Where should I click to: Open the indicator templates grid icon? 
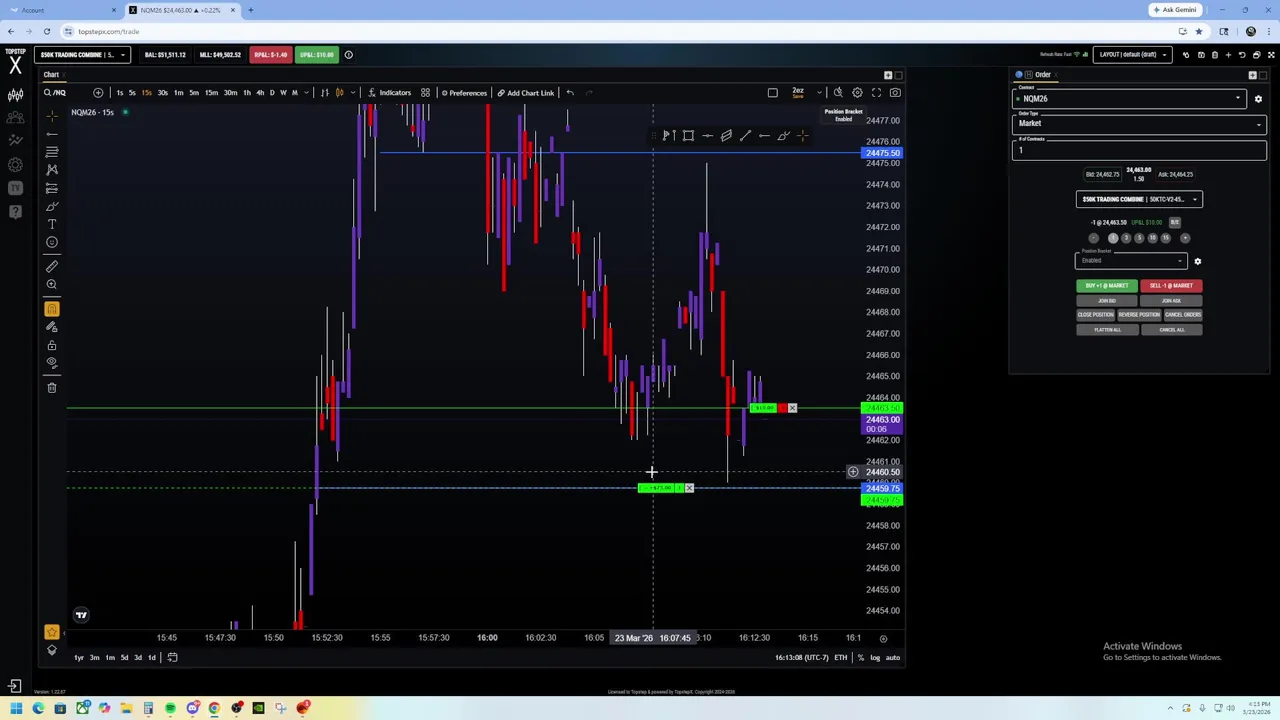pyautogui.click(x=426, y=93)
